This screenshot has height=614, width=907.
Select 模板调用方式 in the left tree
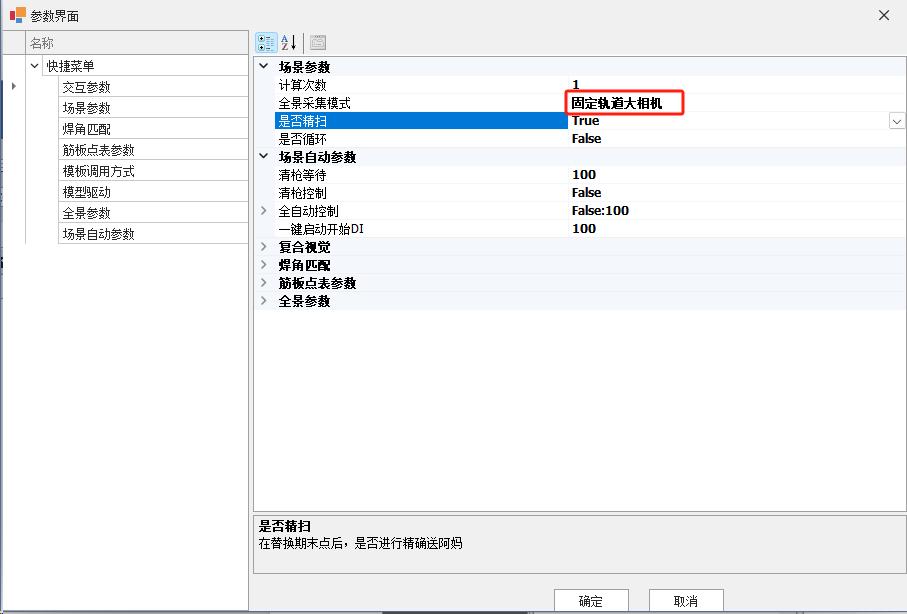pos(98,171)
